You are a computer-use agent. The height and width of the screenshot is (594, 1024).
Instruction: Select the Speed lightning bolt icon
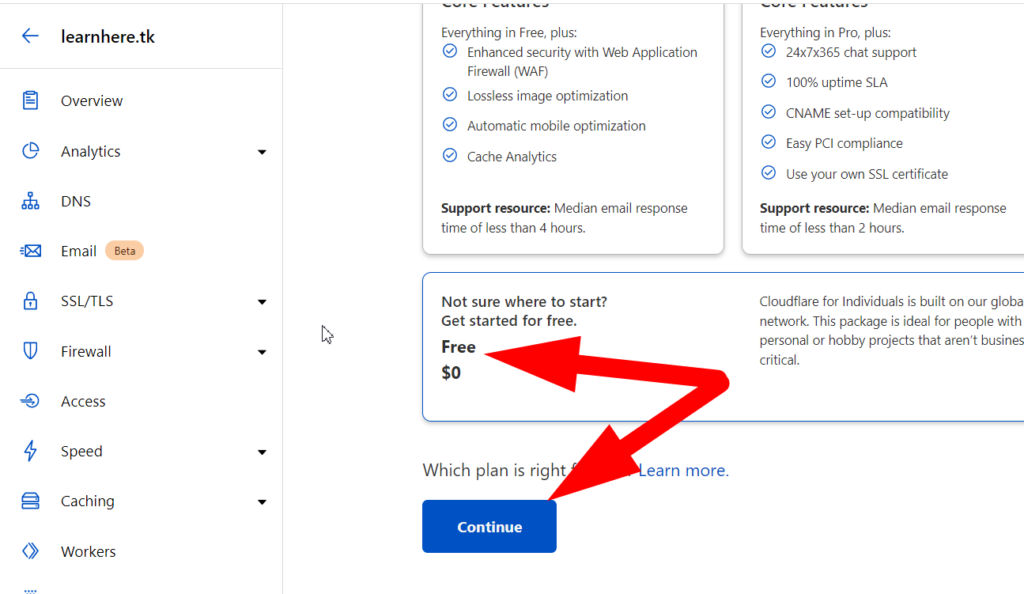coord(30,451)
